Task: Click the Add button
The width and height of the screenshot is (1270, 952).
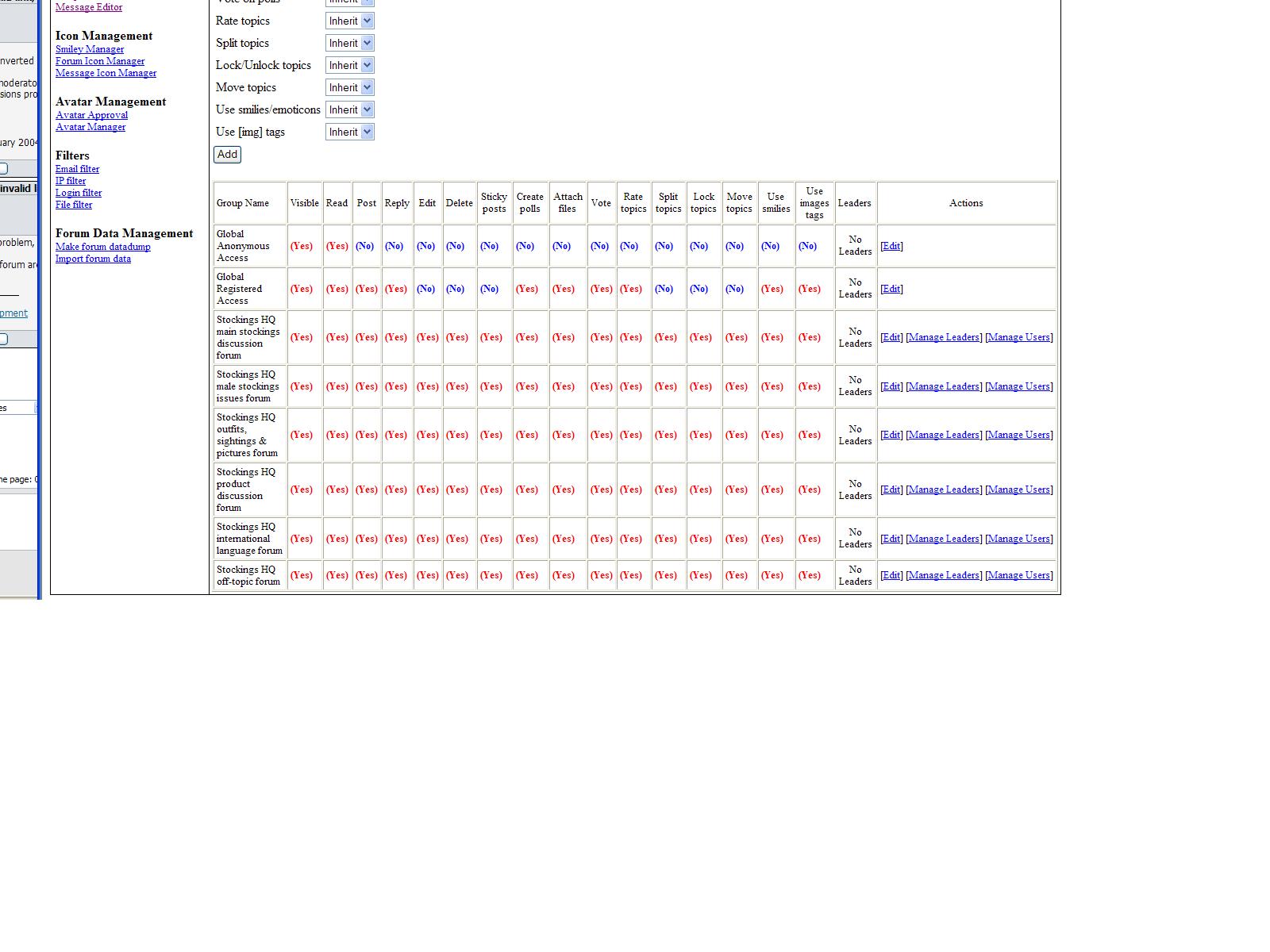Action: pyautogui.click(x=227, y=155)
